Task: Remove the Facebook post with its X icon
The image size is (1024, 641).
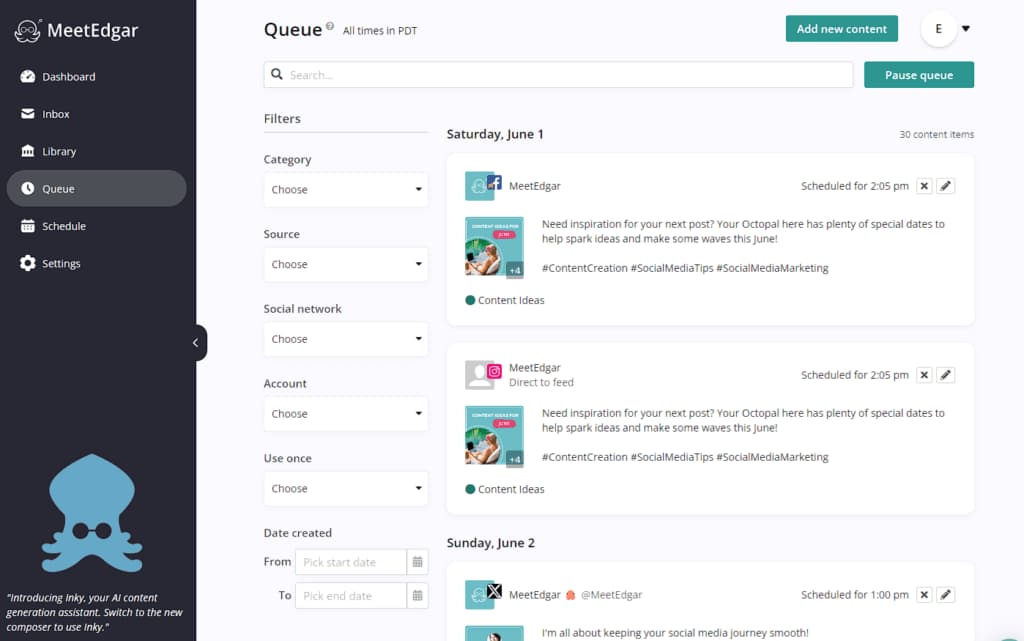Action: pos(924,186)
